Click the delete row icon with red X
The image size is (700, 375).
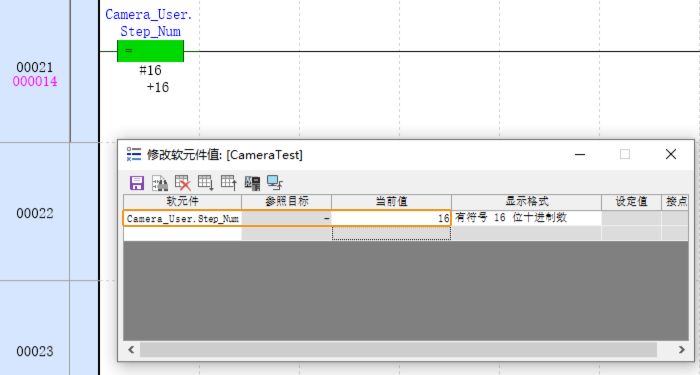183,183
